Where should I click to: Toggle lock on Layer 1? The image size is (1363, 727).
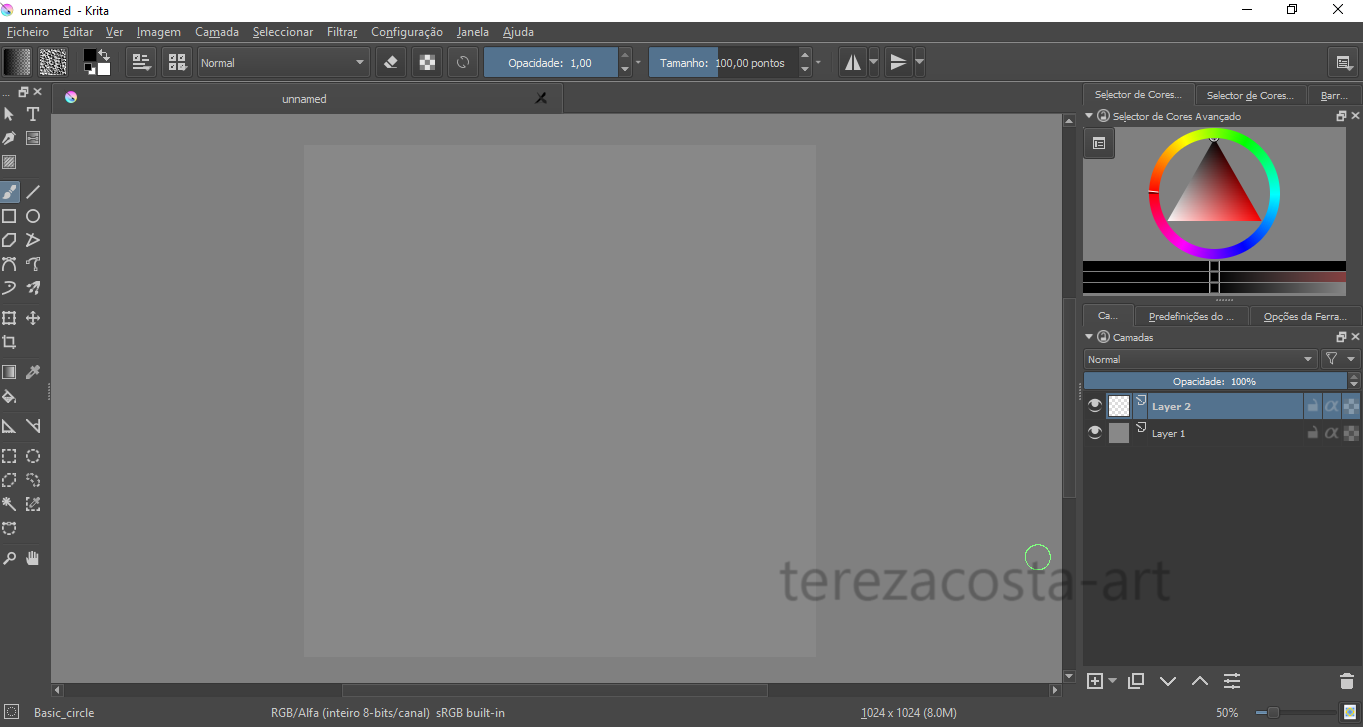(1312, 433)
